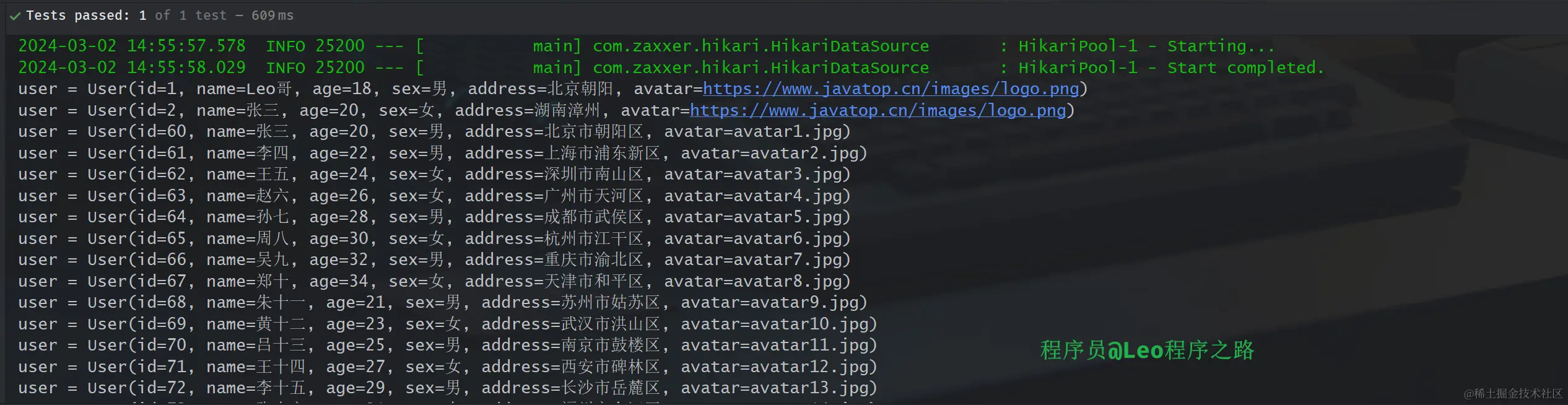Click the output row for User id=64 孙七
1568x405 pixels.
click(x=434, y=217)
